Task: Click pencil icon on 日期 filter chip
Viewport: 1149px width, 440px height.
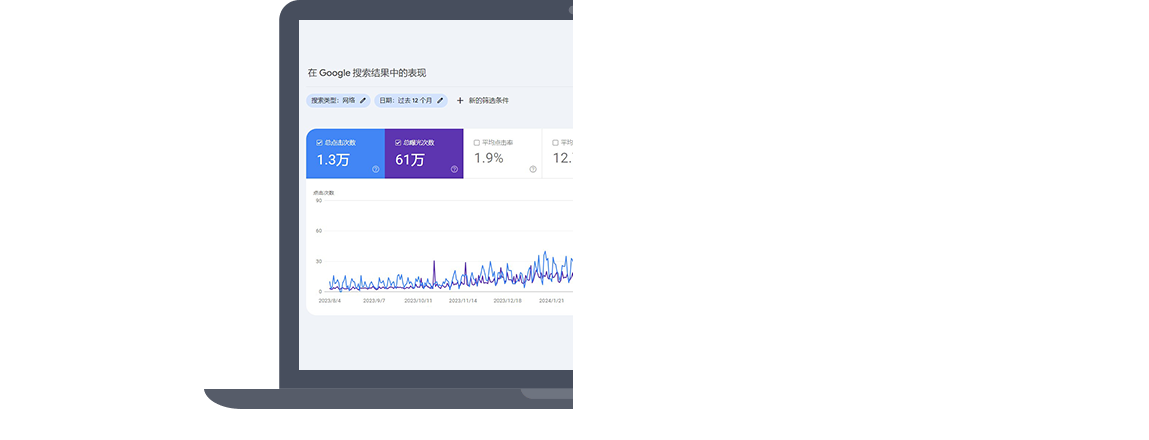Action: [440, 101]
